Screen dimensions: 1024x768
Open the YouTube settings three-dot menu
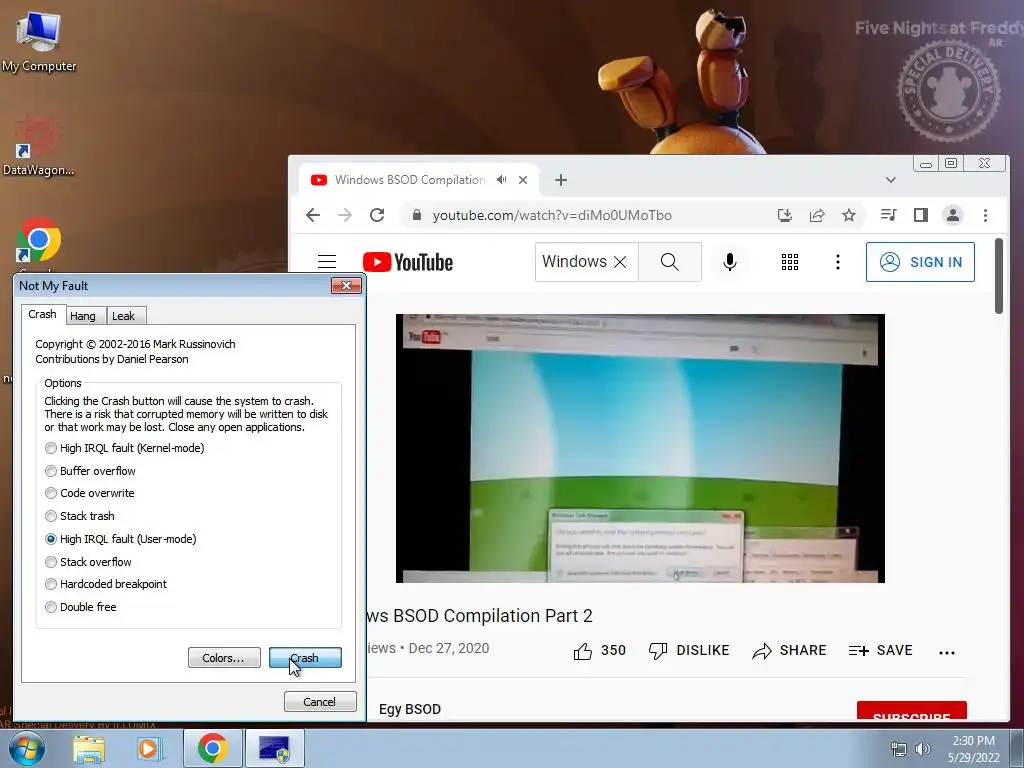point(838,262)
